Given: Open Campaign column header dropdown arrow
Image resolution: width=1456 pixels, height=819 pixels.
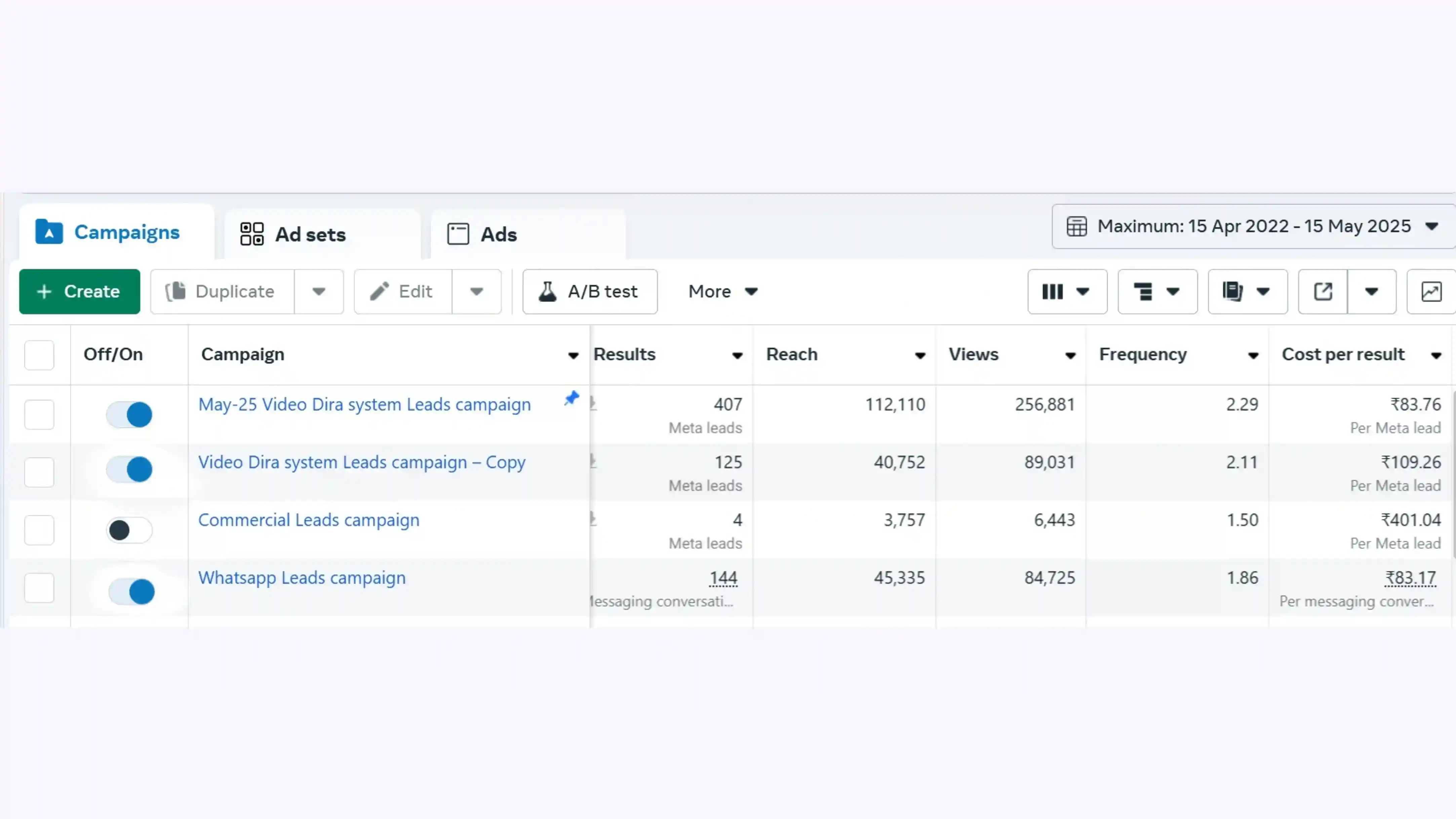Looking at the screenshot, I should (x=573, y=355).
